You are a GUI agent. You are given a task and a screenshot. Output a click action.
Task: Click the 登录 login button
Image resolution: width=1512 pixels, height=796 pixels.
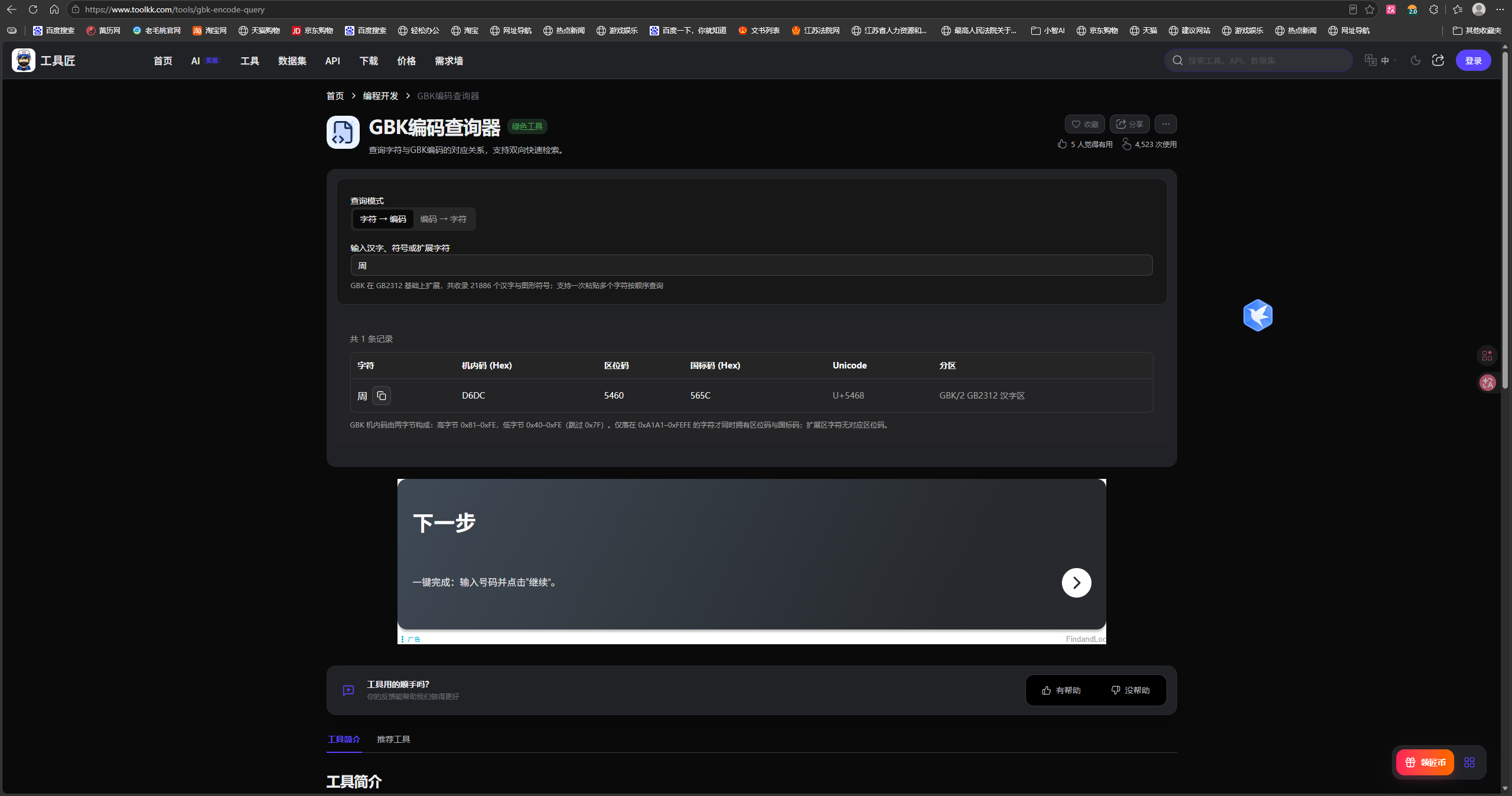[1473, 60]
